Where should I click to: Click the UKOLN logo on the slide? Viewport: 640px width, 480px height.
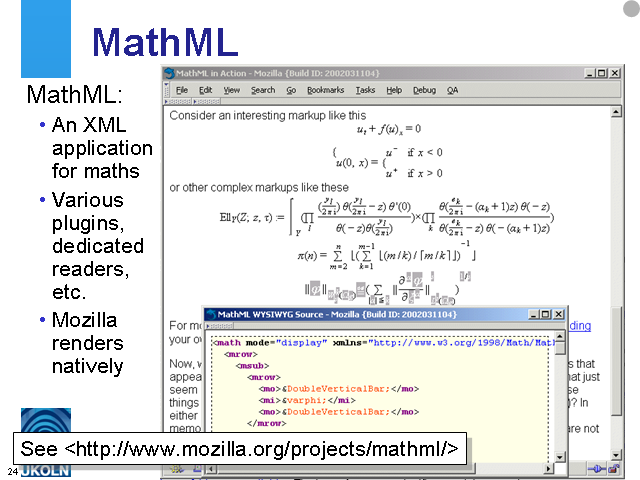coord(46,443)
